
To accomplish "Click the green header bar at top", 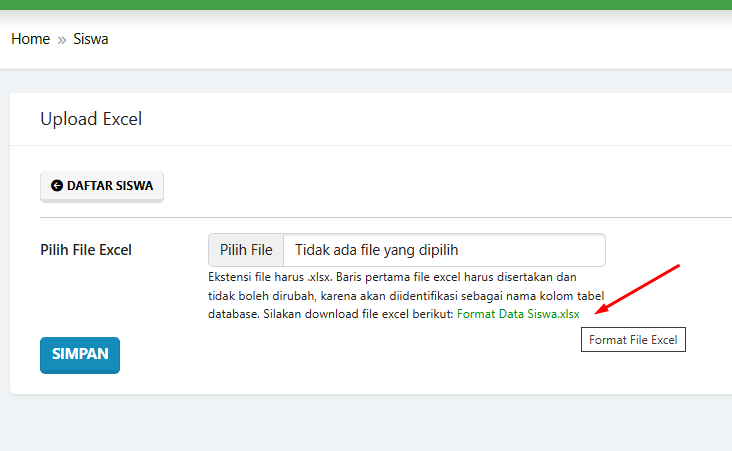I will (x=366, y=4).
